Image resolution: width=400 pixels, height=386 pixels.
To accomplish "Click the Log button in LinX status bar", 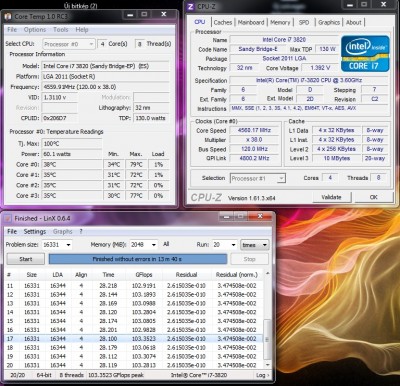I will pos(262,375).
